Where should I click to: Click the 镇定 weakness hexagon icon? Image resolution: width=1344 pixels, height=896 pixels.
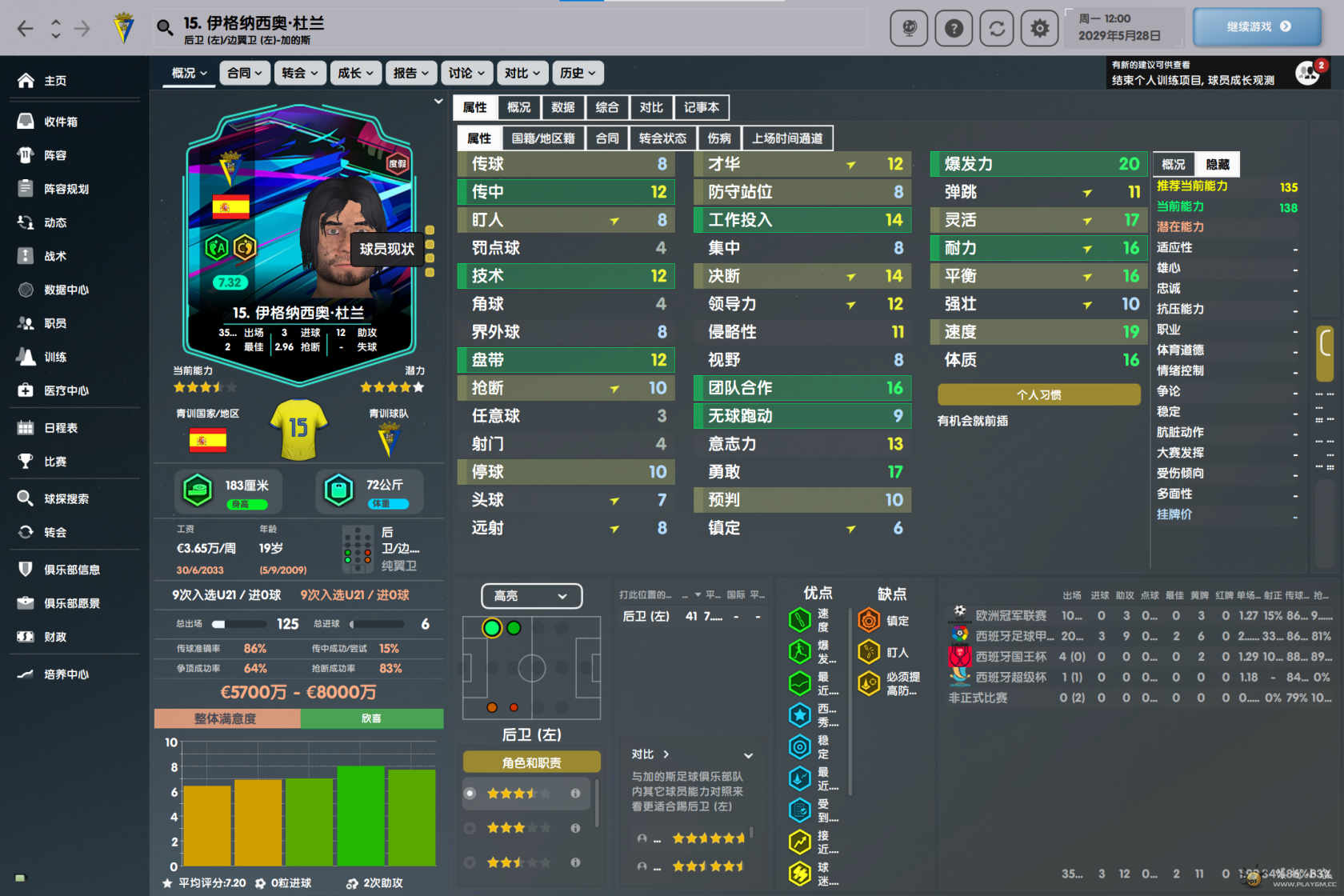click(869, 620)
